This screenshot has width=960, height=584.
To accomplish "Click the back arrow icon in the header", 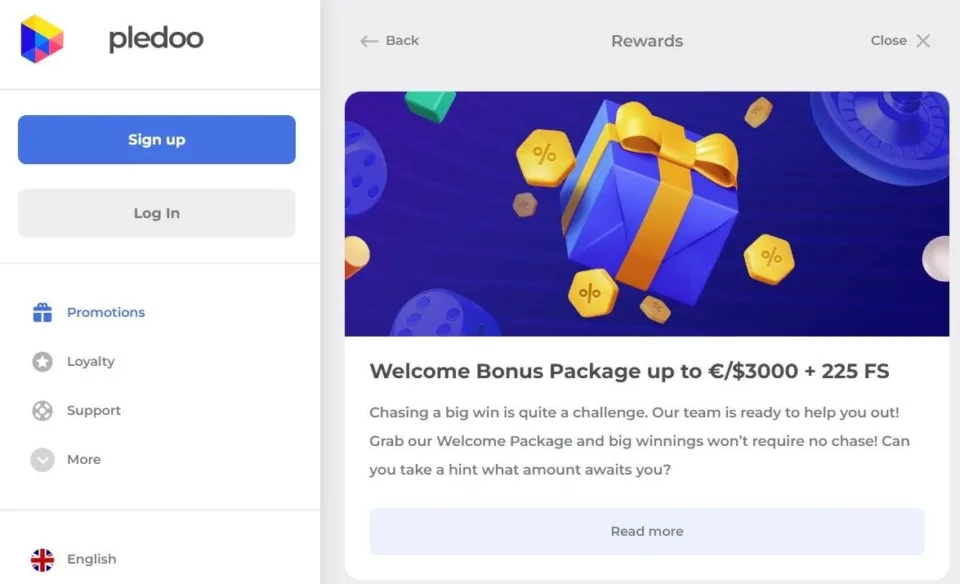I will tap(368, 41).
